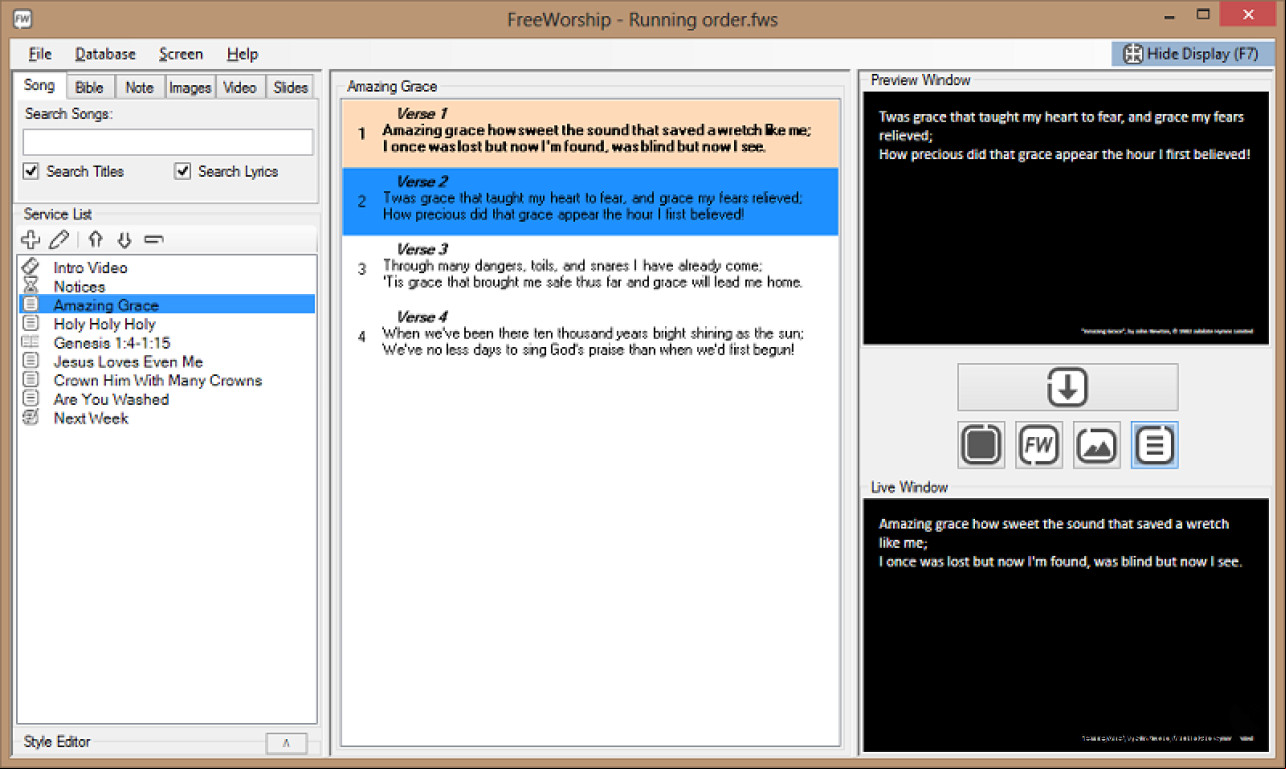Switch to the Video tab

(x=240, y=87)
